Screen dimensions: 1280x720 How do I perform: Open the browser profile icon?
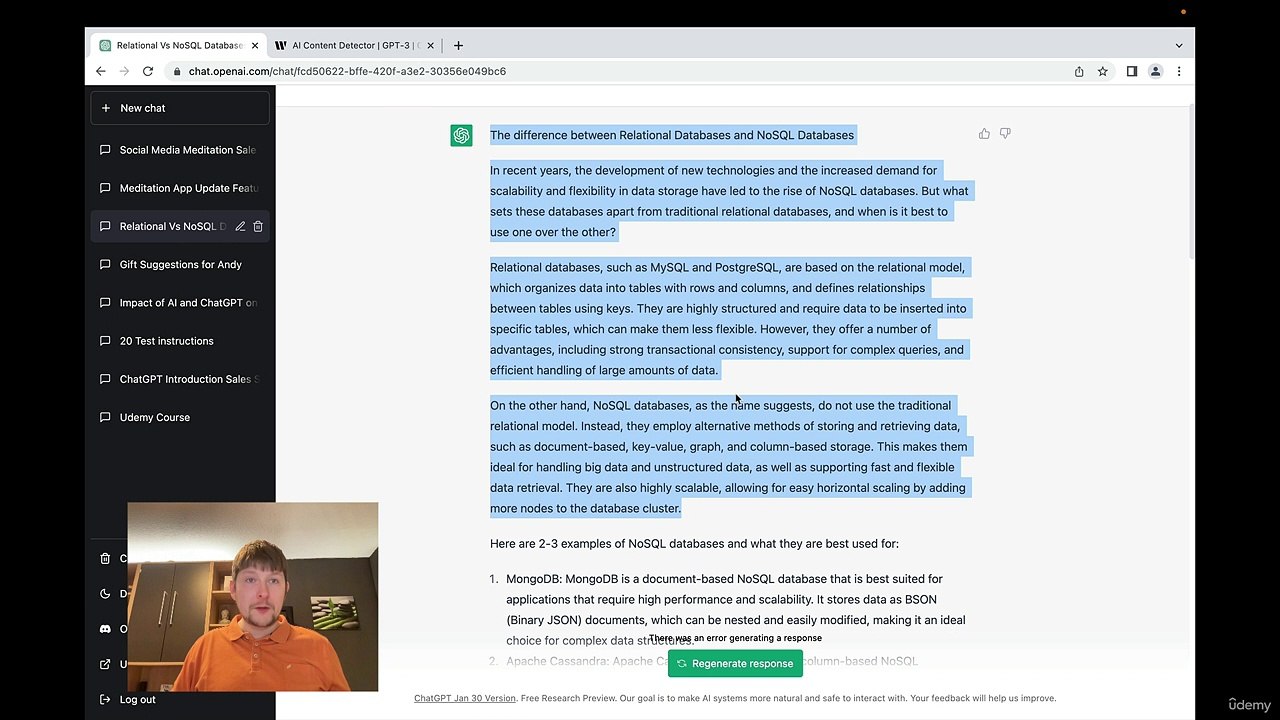pos(1155,71)
